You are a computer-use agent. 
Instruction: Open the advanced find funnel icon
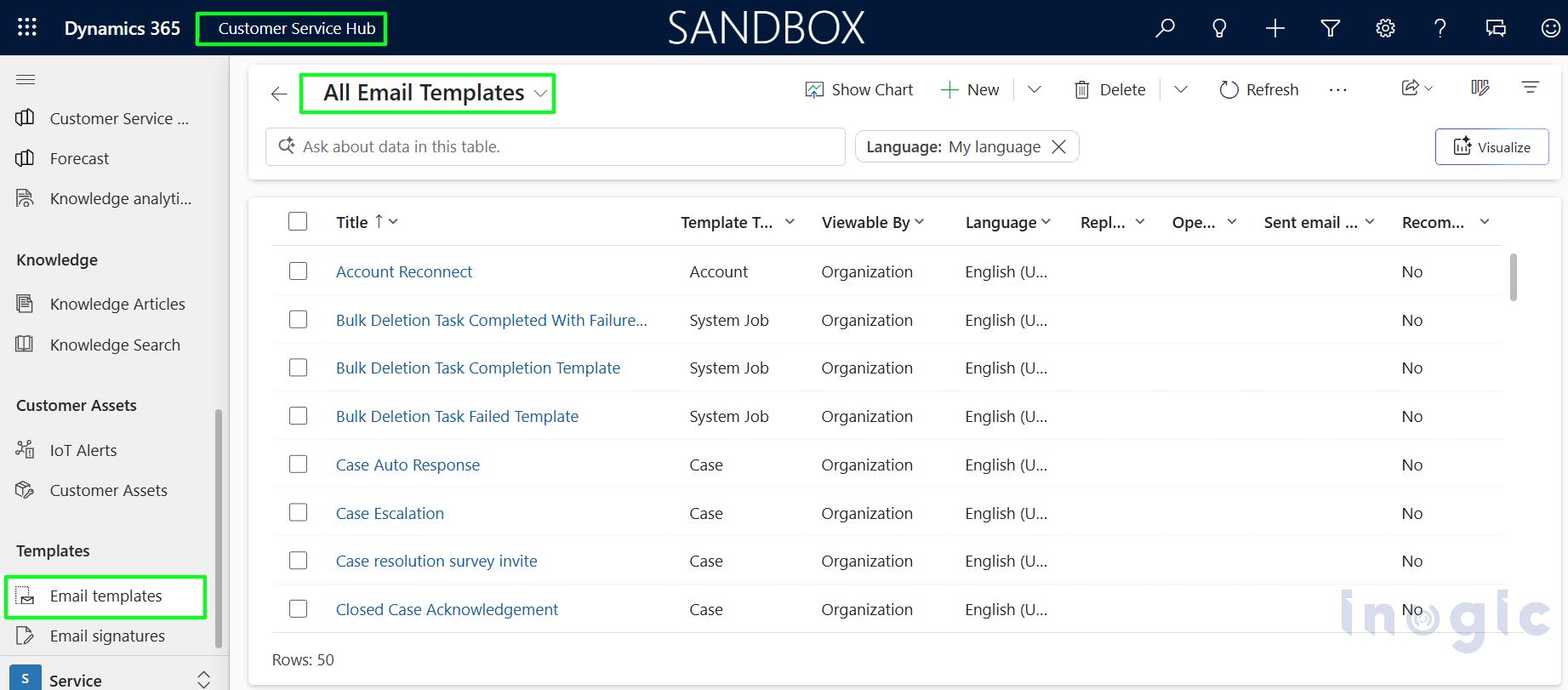point(1330,28)
